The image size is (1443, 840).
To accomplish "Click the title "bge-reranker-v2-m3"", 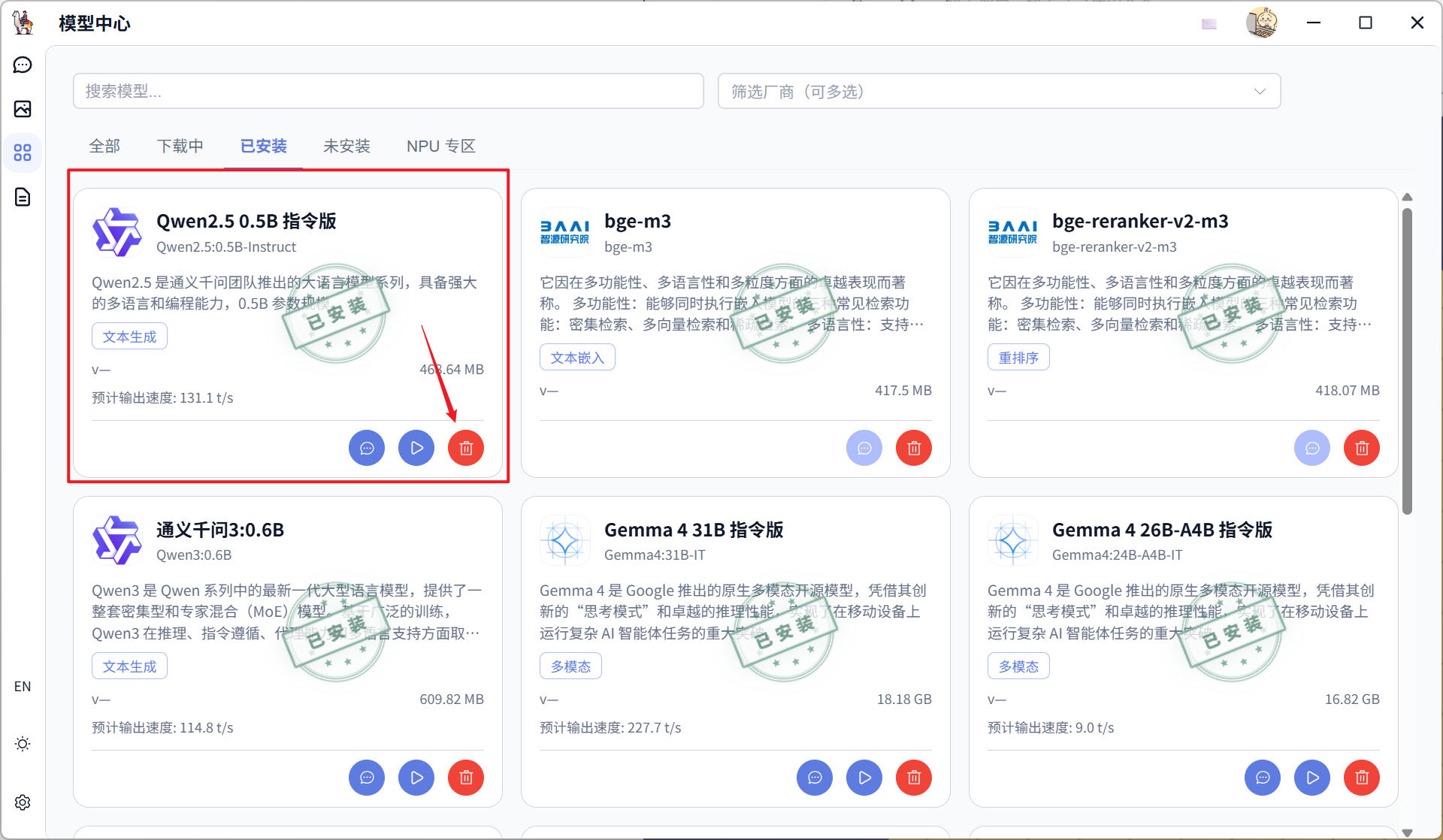I will (1140, 221).
